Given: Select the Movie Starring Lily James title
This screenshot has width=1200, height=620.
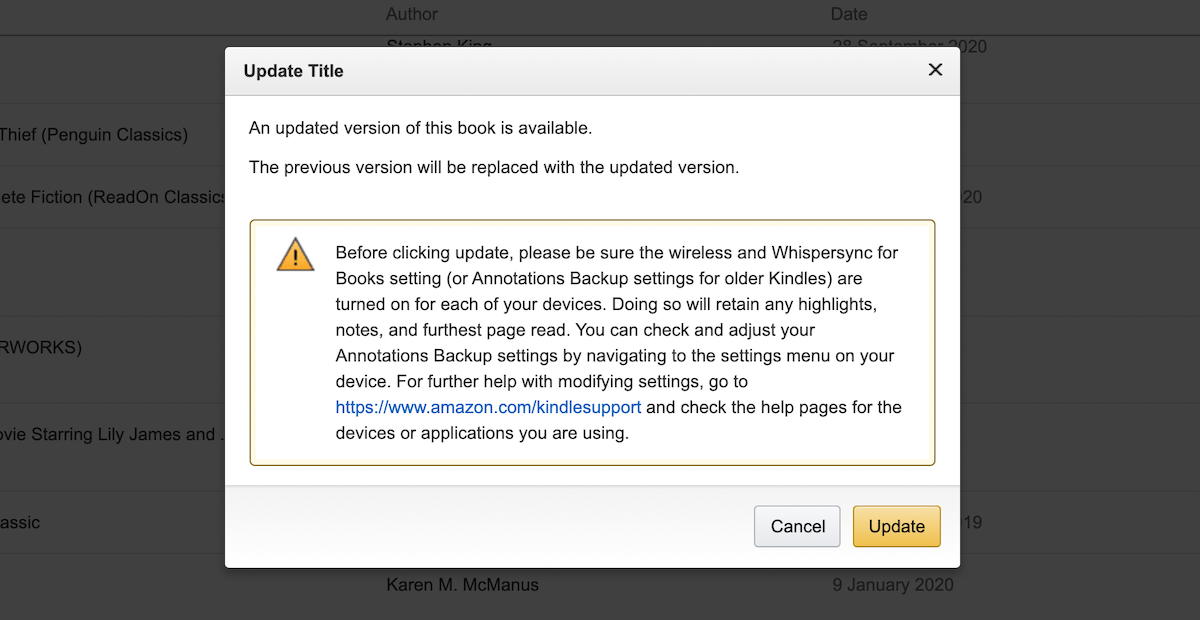Looking at the screenshot, I should (112, 434).
